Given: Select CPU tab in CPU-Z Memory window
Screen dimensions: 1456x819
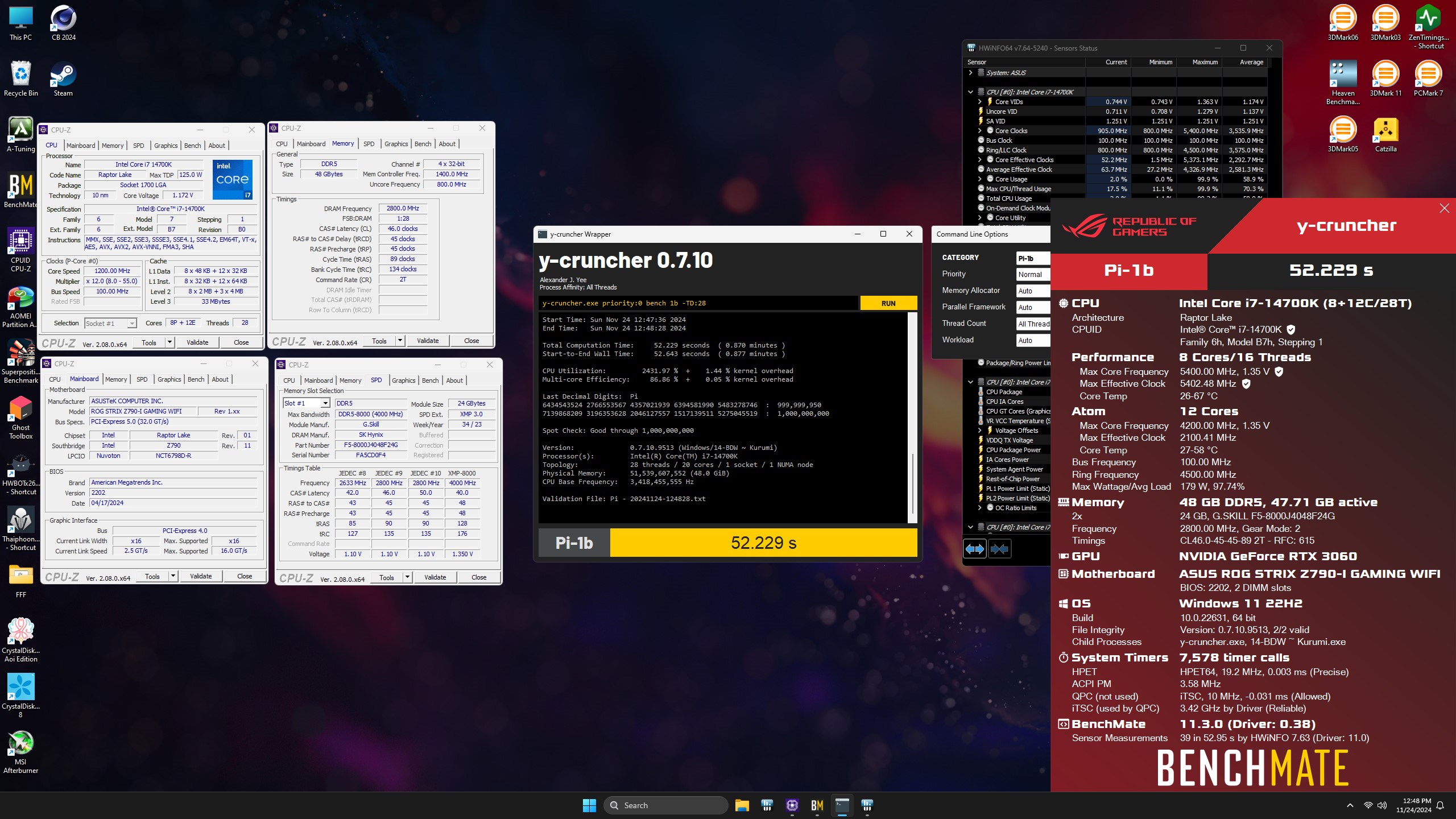Looking at the screenshot, I should tap(282, 144).
